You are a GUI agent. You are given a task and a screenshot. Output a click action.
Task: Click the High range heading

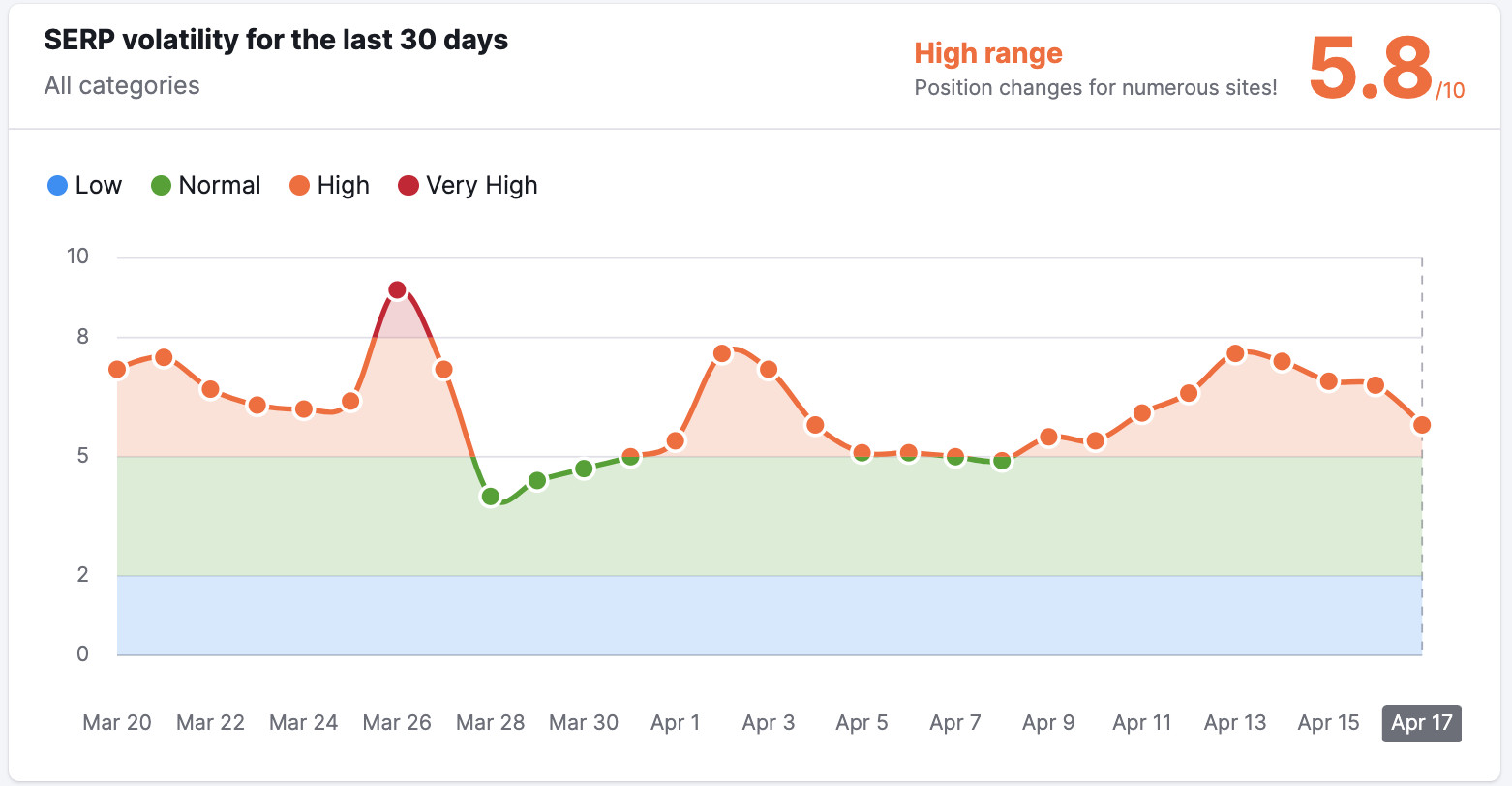(987, 54)
